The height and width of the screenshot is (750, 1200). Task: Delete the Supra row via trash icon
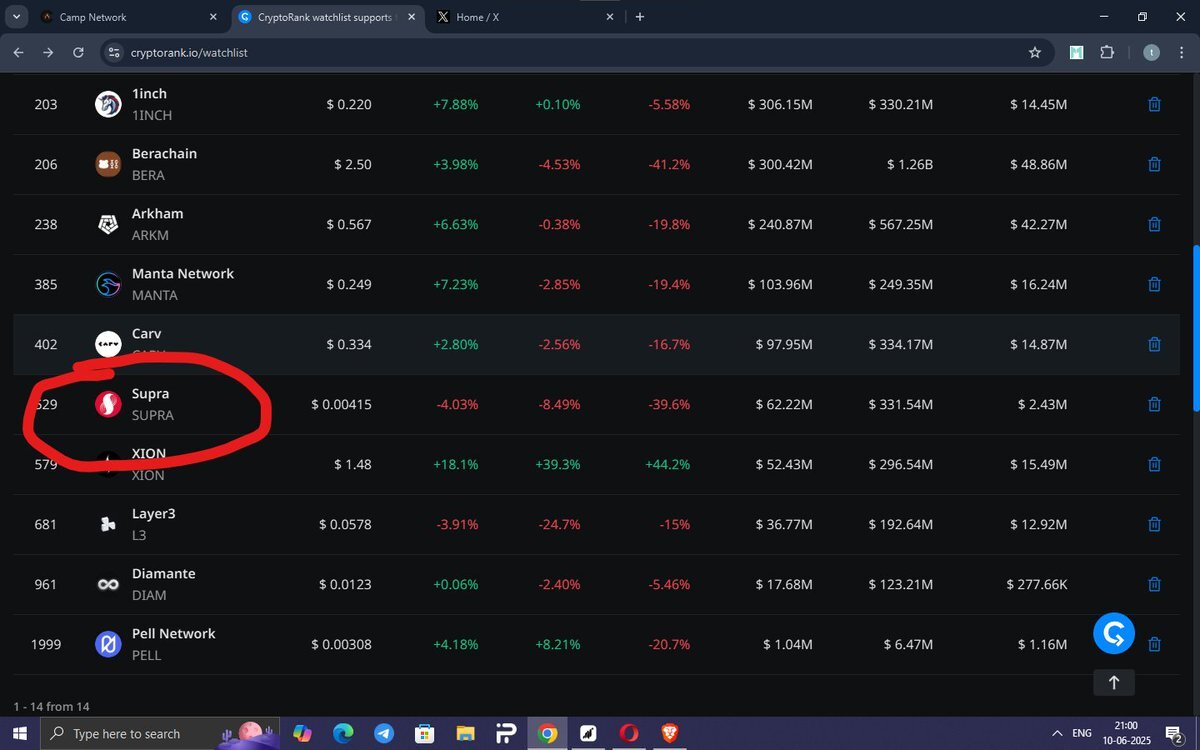pyautogui.click(x=1154, y=404)
